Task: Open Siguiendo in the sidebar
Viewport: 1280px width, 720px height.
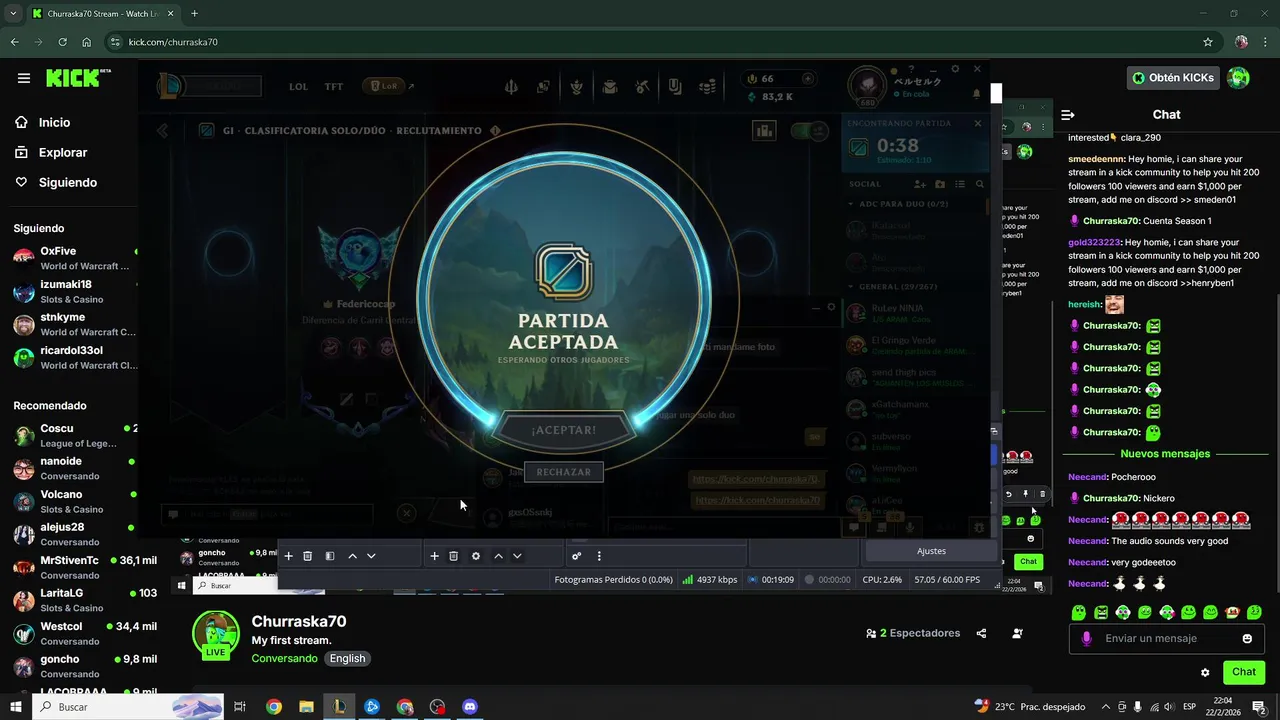Action: click(67, 182)
